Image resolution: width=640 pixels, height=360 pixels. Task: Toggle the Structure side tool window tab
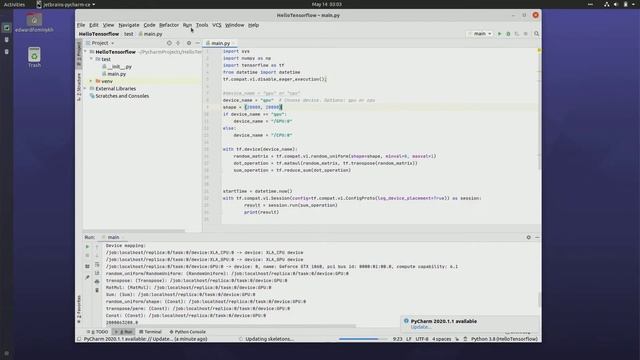click(x=79, y=87)
